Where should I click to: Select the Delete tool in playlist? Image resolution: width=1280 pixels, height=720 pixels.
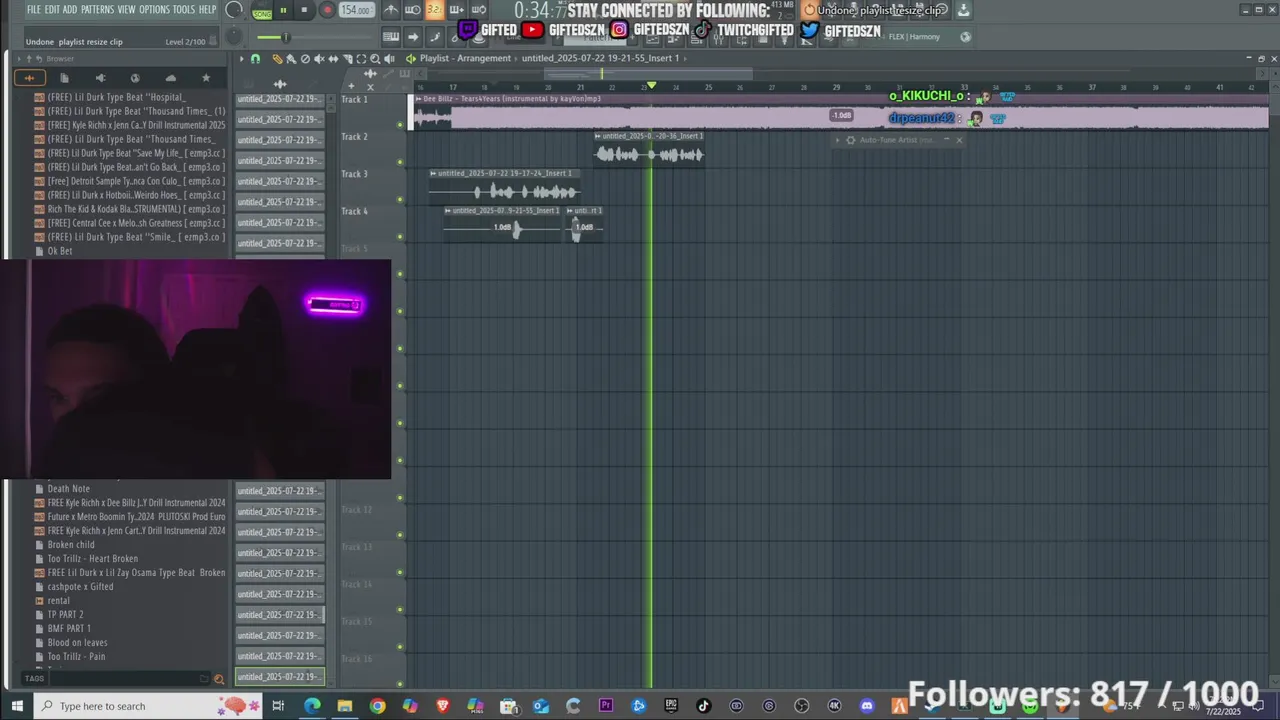tap(305, 59)
